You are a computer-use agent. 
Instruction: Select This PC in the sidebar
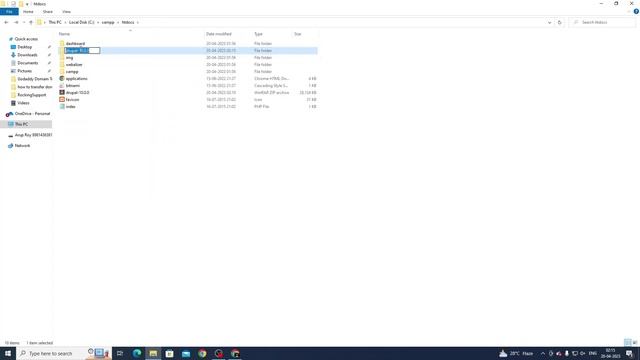point(22,124)
